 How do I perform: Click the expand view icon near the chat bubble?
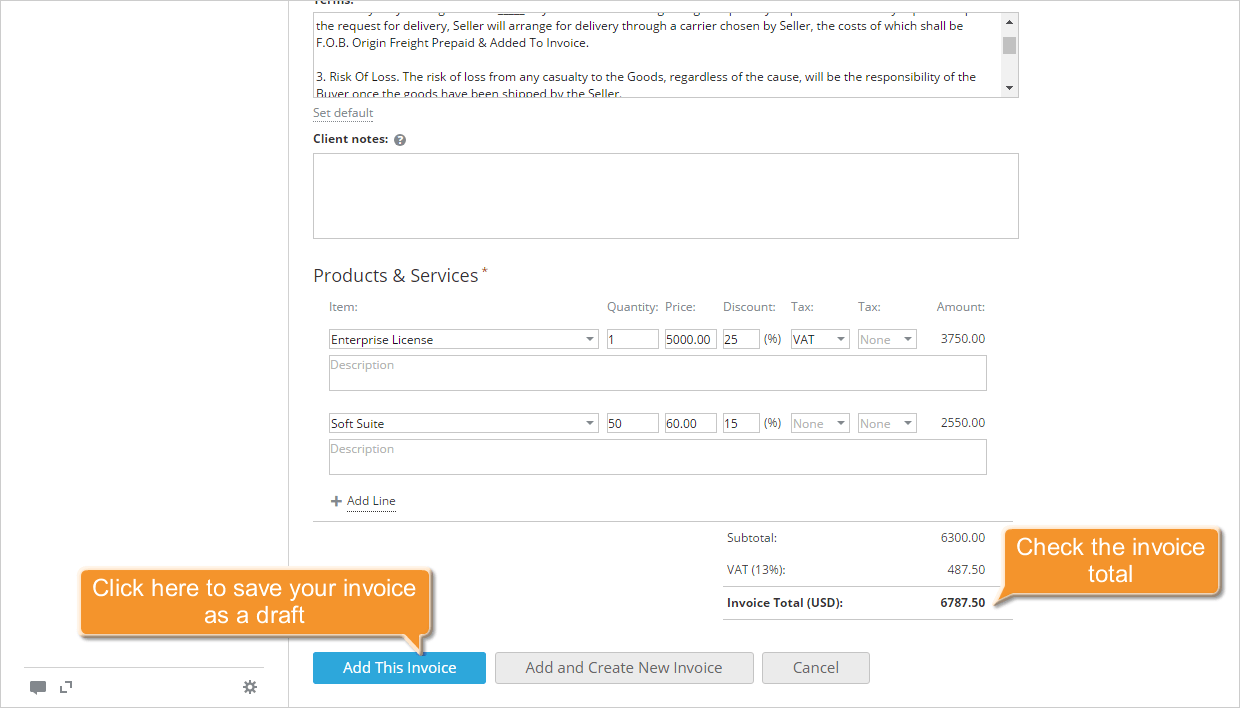[x=66, y=687]
